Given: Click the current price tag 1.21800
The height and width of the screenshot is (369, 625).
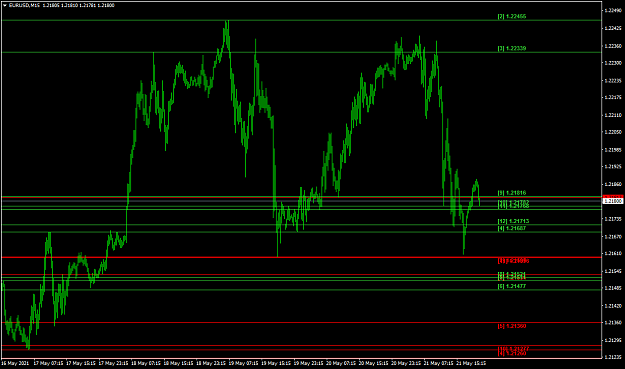Looking at the screenshot, I should pos(613,201).
